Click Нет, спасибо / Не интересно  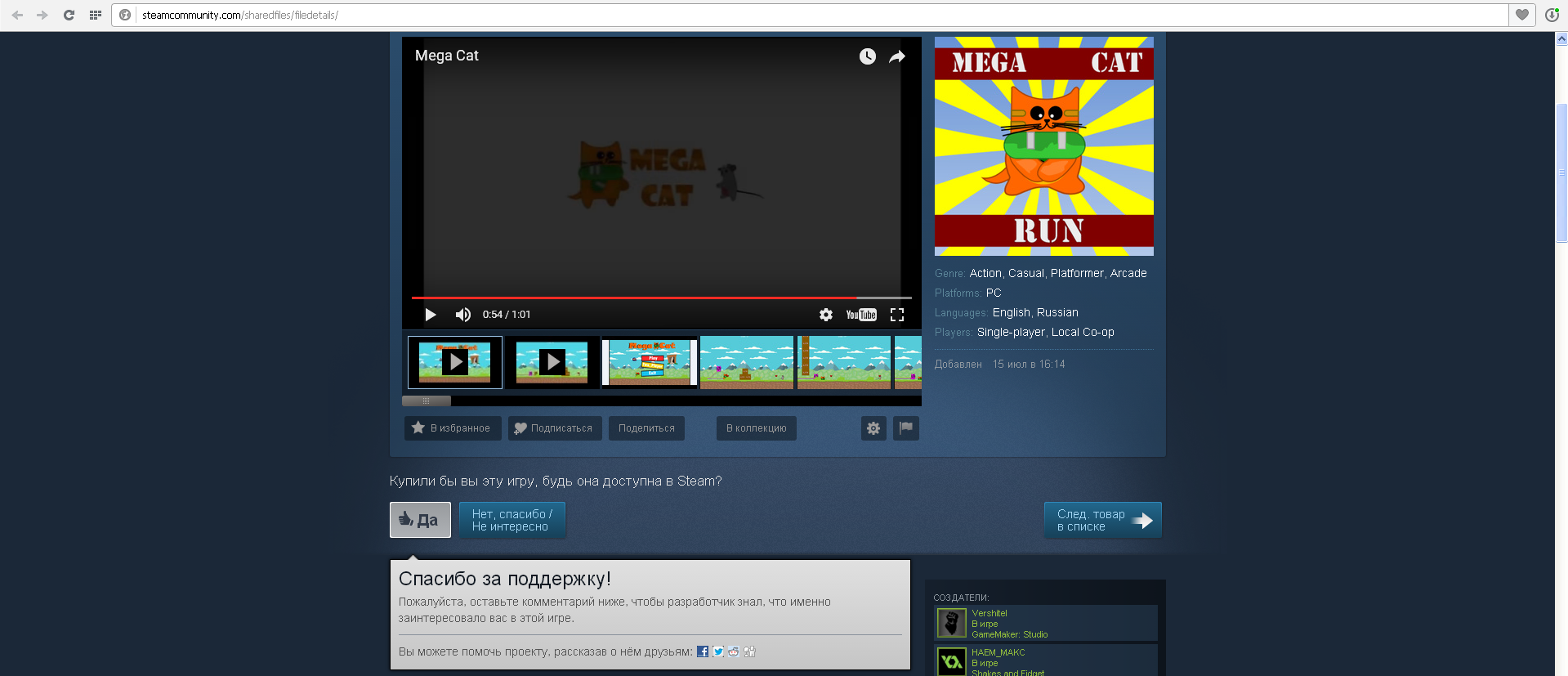(x=512, y=520)
